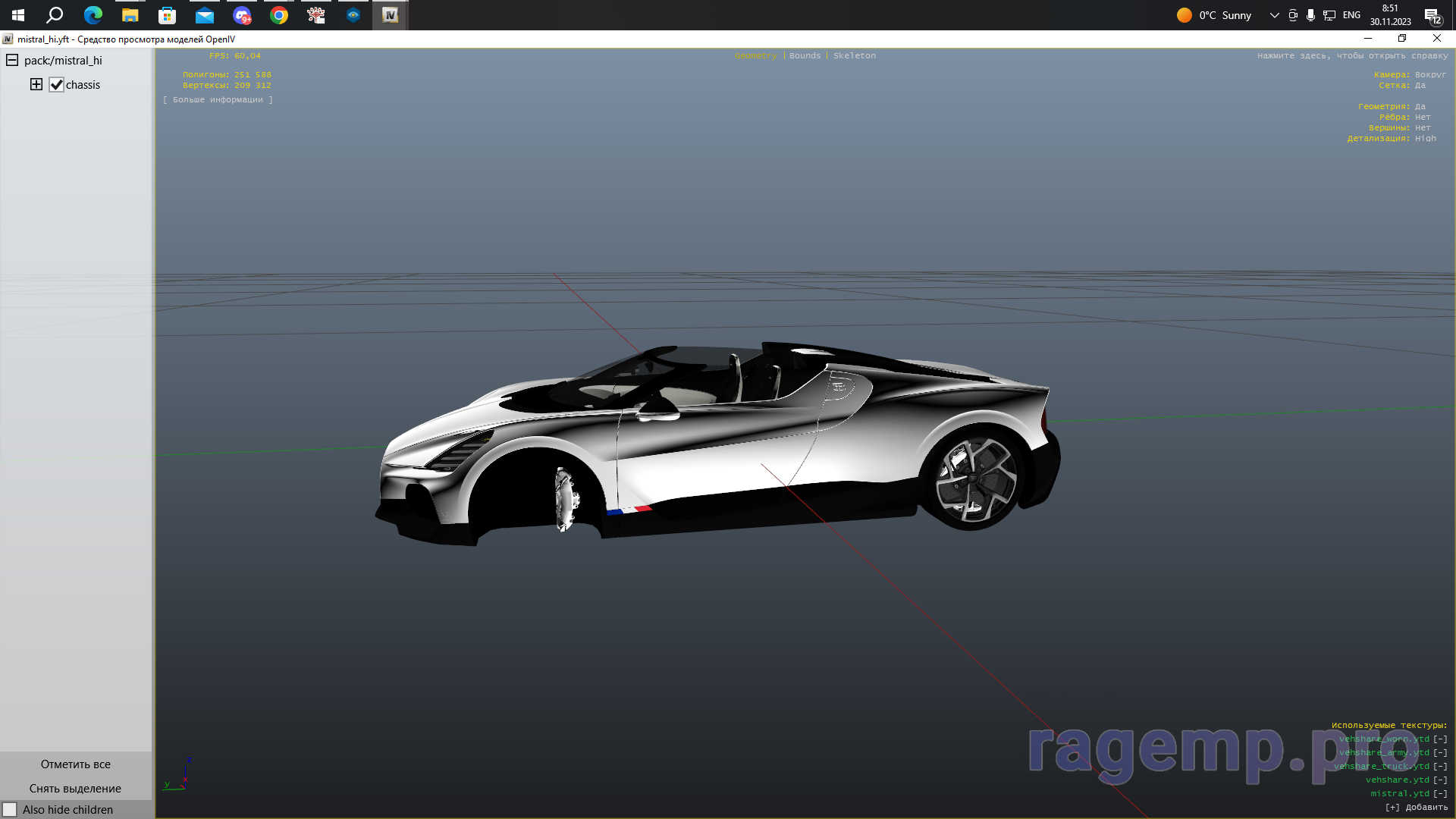The width and height of the screenshot is (1456, 819).
Task: Click the XYZ axis gizmo
Action: tap(178, 773)
